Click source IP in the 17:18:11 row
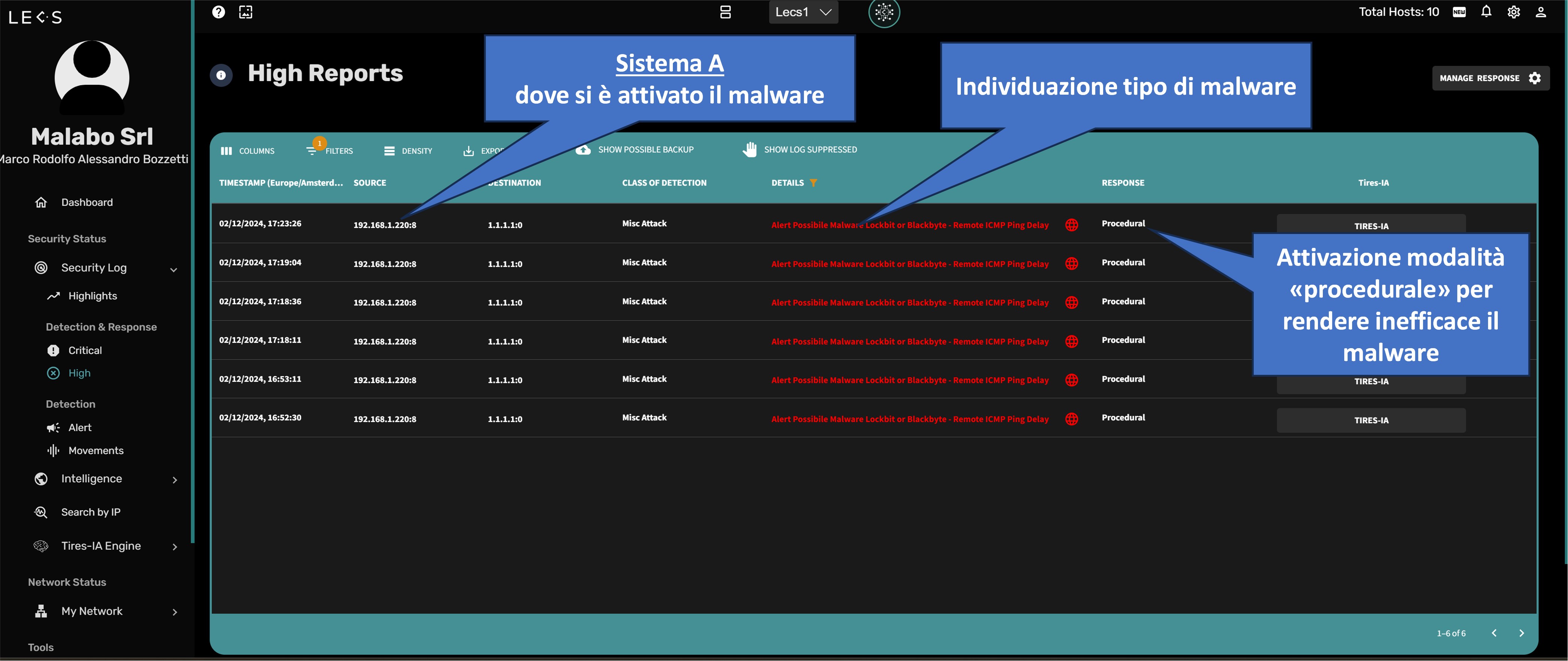 [385, 341]
